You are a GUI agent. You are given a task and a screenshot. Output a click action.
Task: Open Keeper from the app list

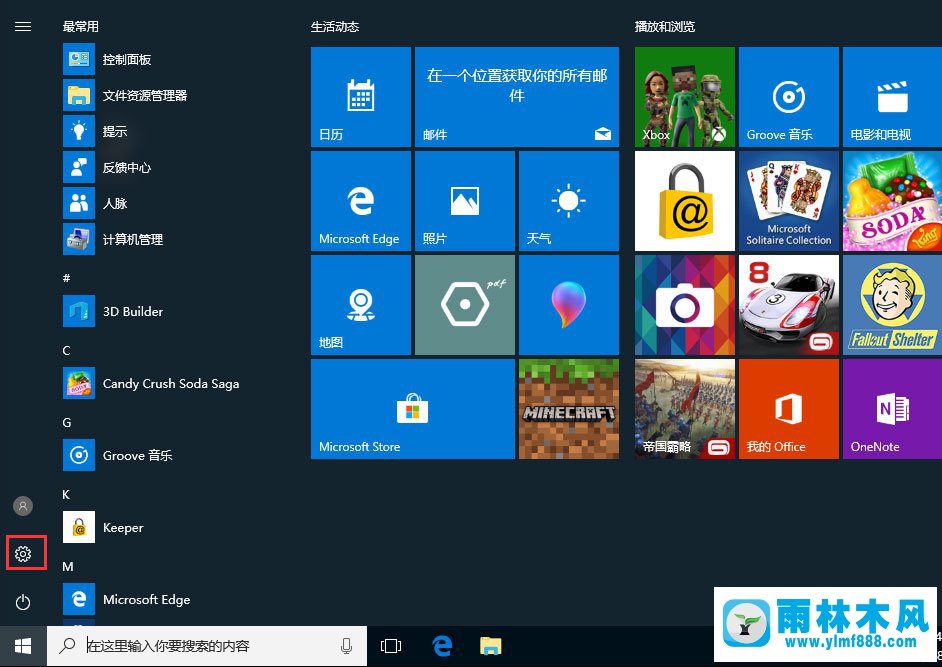pyautogui.click(x=104, y=528)
